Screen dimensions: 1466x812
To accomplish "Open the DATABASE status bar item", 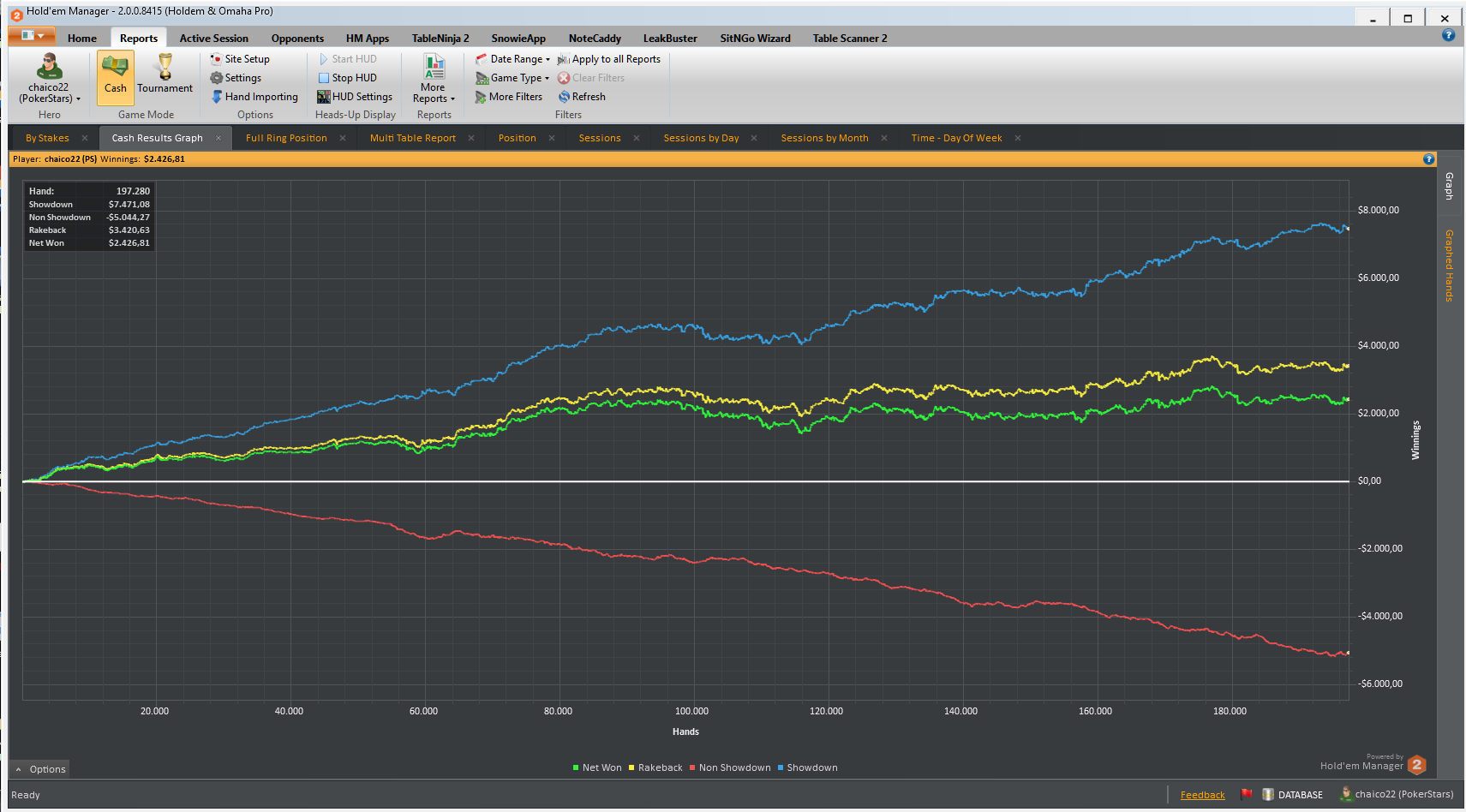I will click(1293, 795).
